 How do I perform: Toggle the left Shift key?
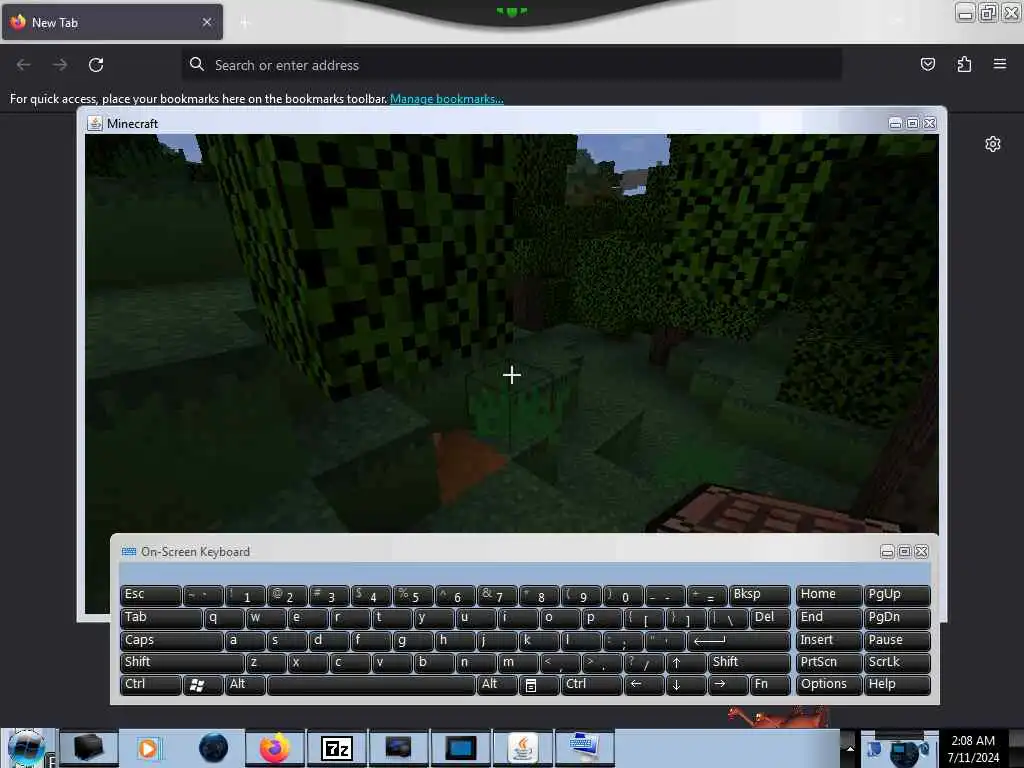click(182, 662)
